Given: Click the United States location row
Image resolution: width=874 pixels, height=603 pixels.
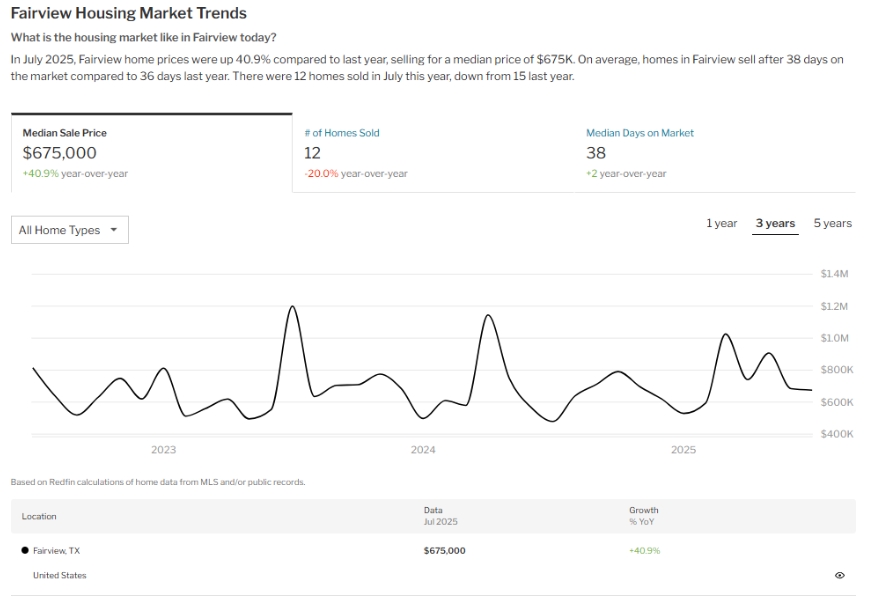Looking at the screenshot, I should pos(60,575).
